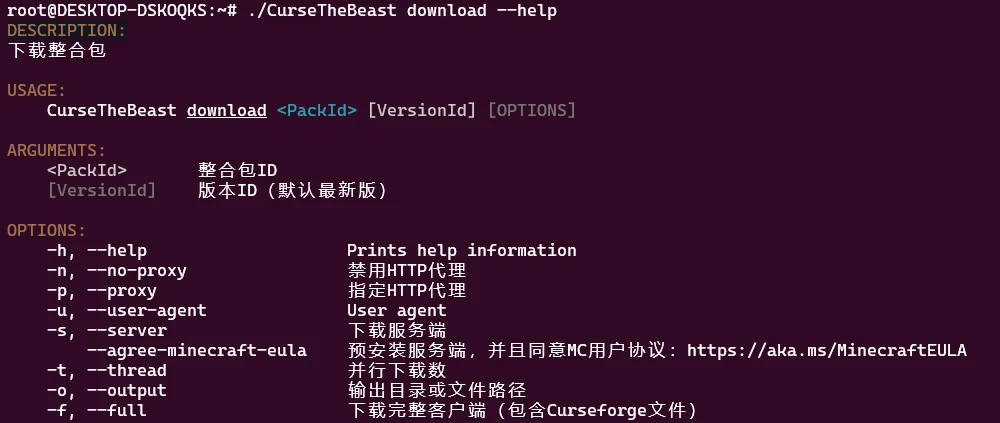Click the [OPTIONS] text in usage line

coord(531,110)
